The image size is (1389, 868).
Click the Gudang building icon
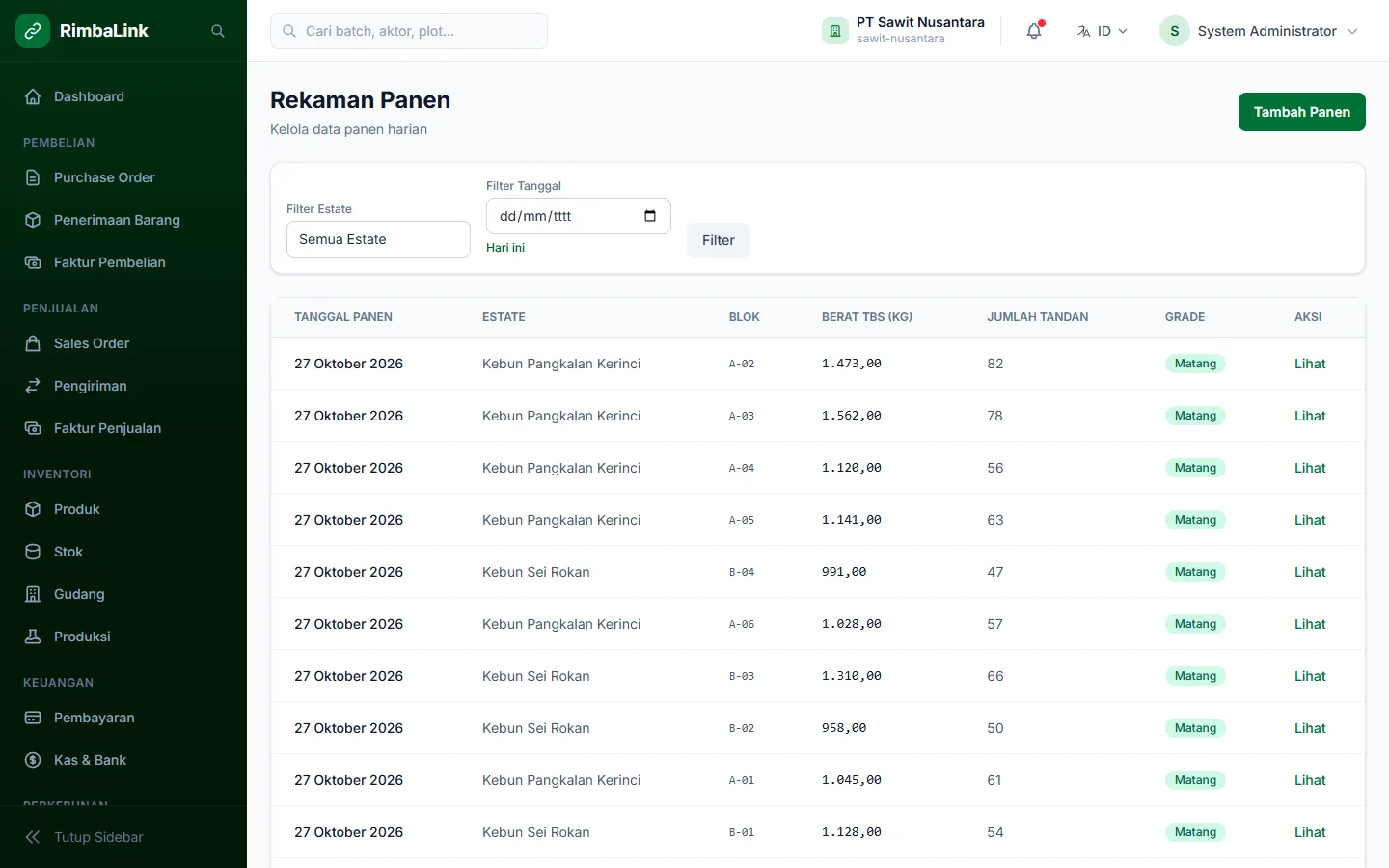(33, 594)
